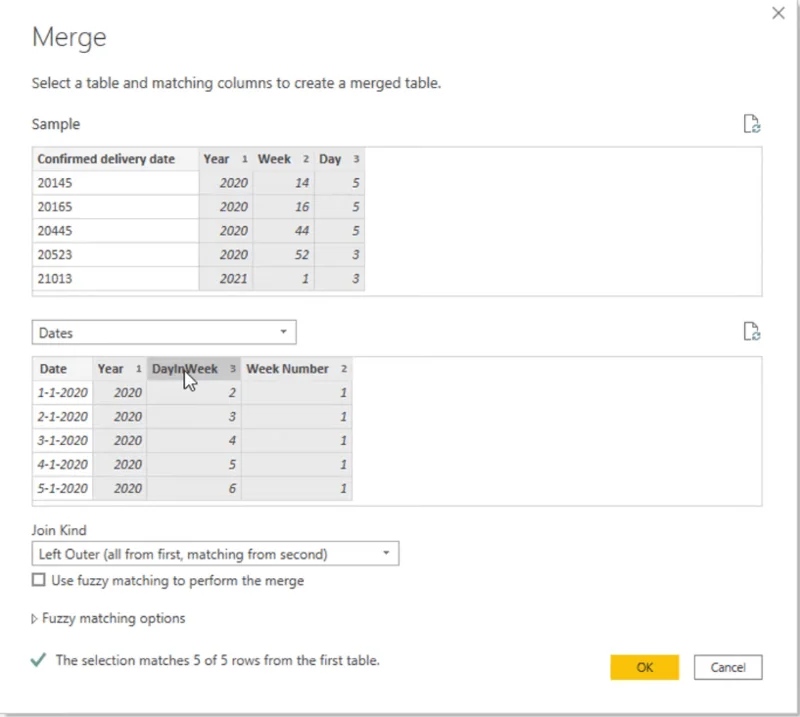The height and width of the screenshot is (717, 800).
Task: Click date 5-1-2020 cell
Action: pyautogui.click(x=63, y=488)
